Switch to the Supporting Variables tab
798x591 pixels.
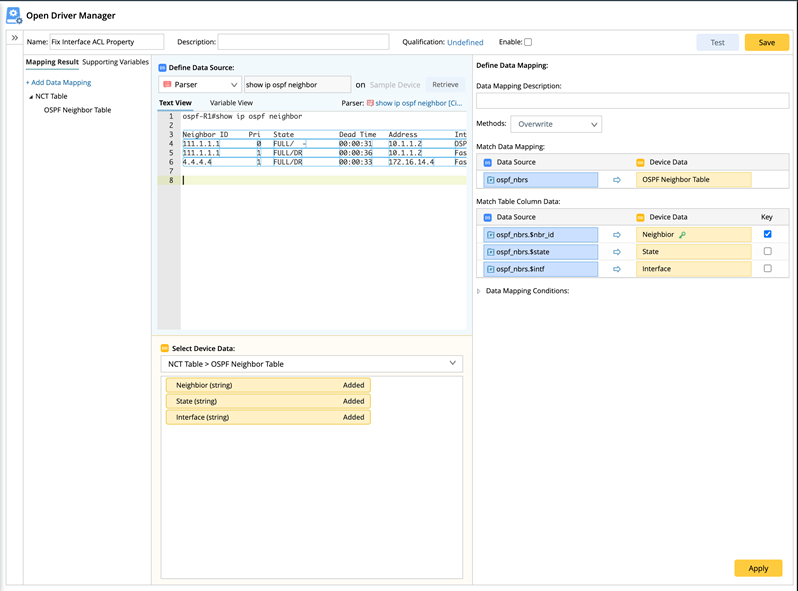click(x=115, y=62)
